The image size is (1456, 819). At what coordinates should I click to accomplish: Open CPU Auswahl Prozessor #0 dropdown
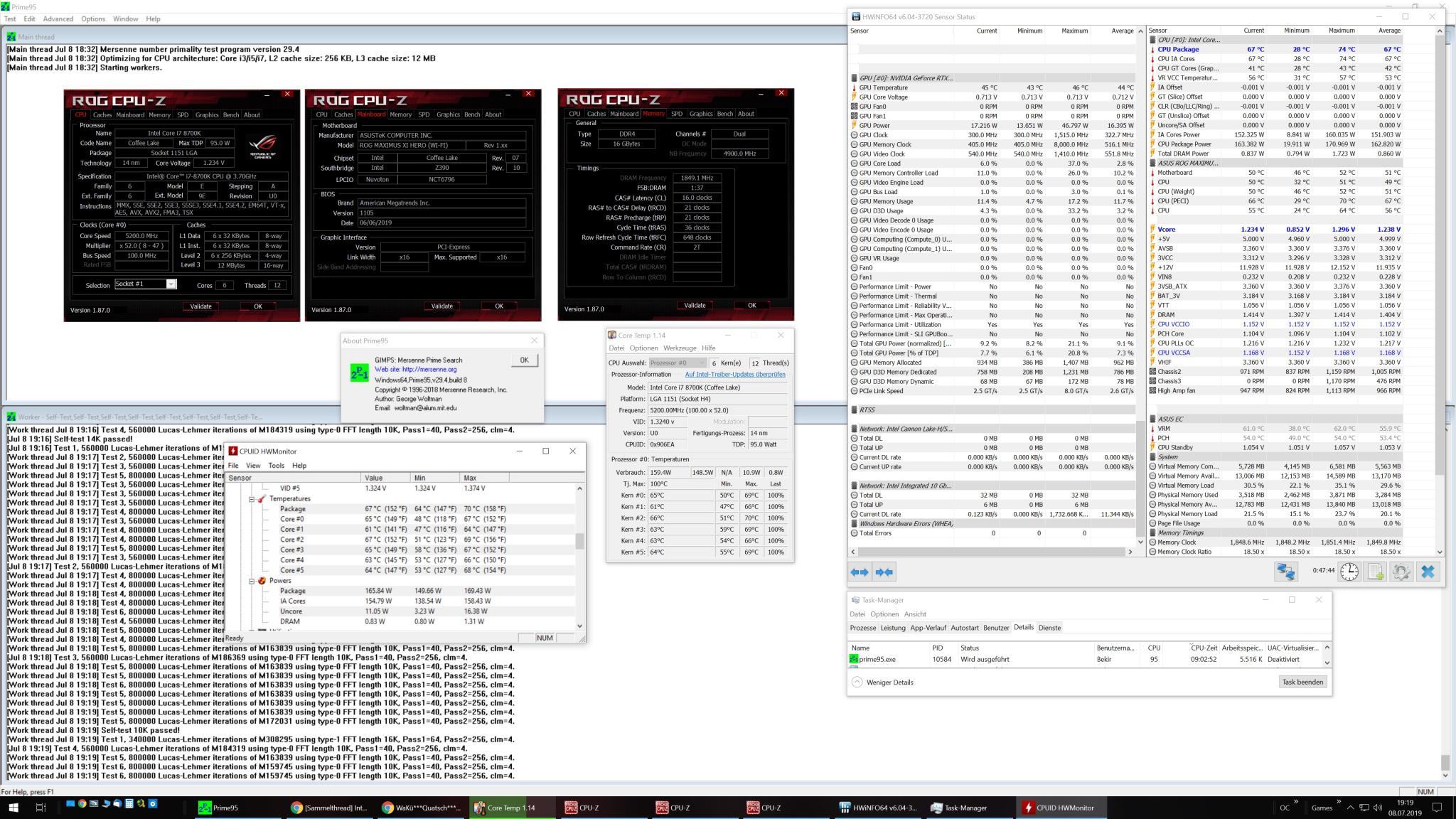[678, 363]
